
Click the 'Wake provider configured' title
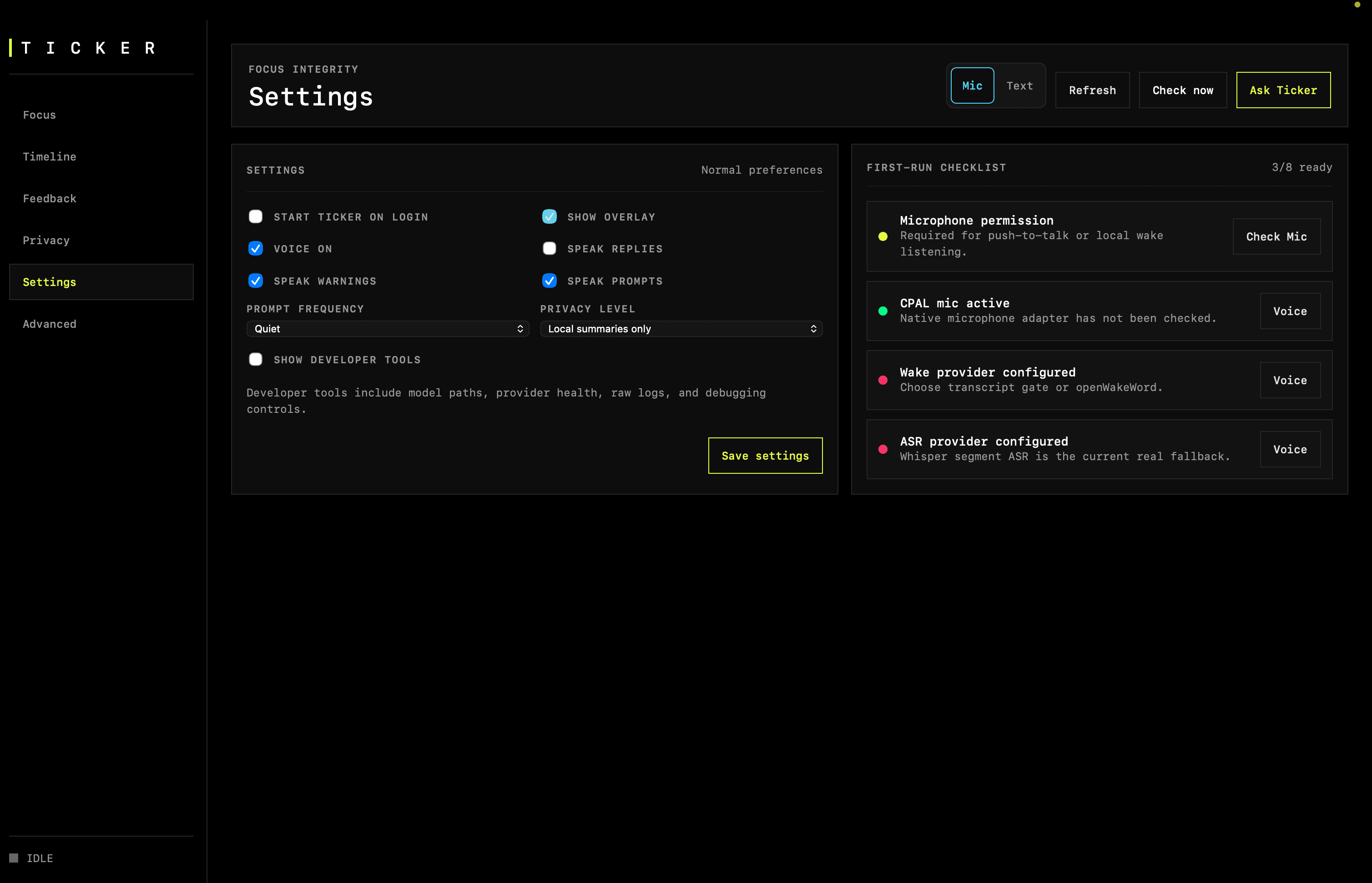(x=987, y=373)
